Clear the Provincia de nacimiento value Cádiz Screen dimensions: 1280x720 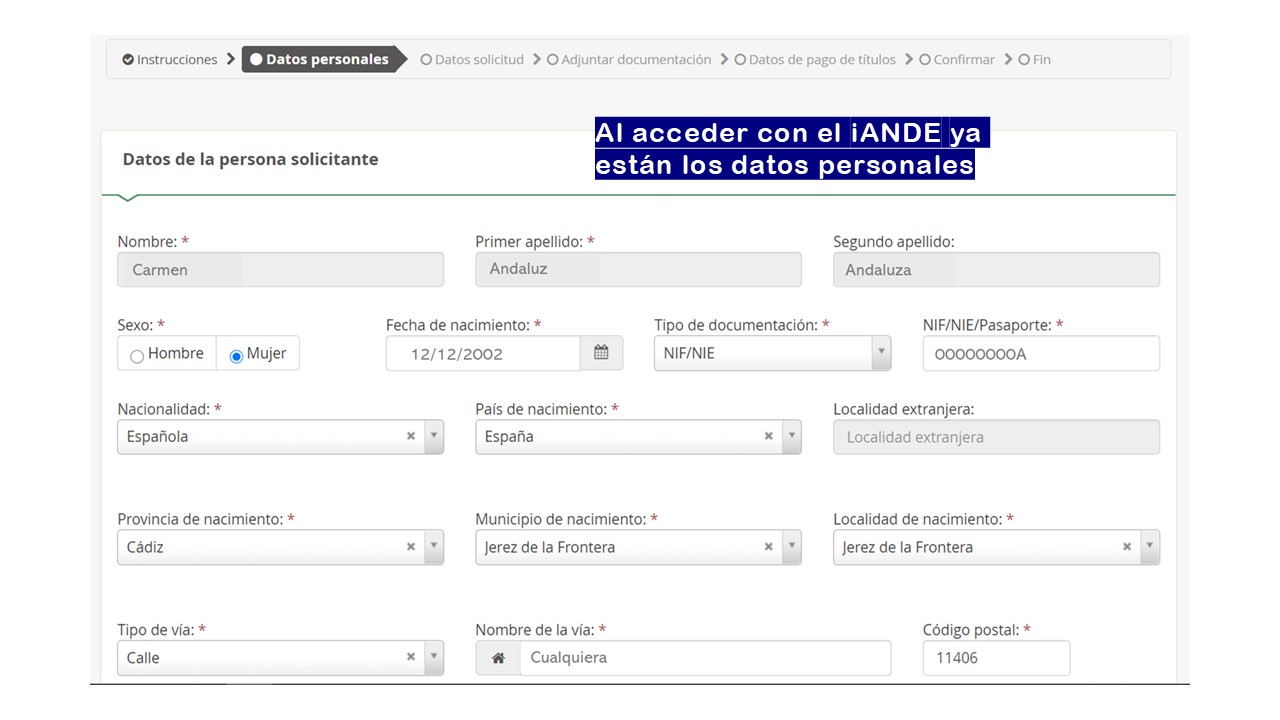pos(410,547)
